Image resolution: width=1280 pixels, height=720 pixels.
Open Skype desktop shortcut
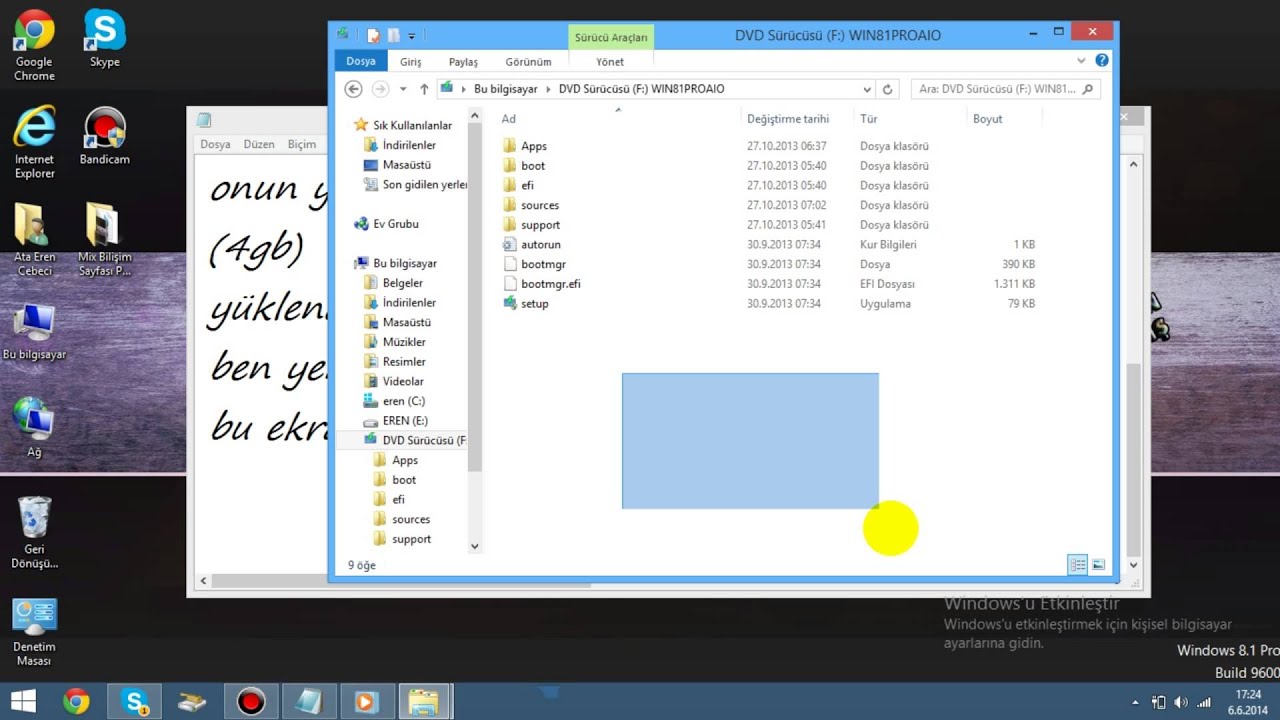[104, 39]
